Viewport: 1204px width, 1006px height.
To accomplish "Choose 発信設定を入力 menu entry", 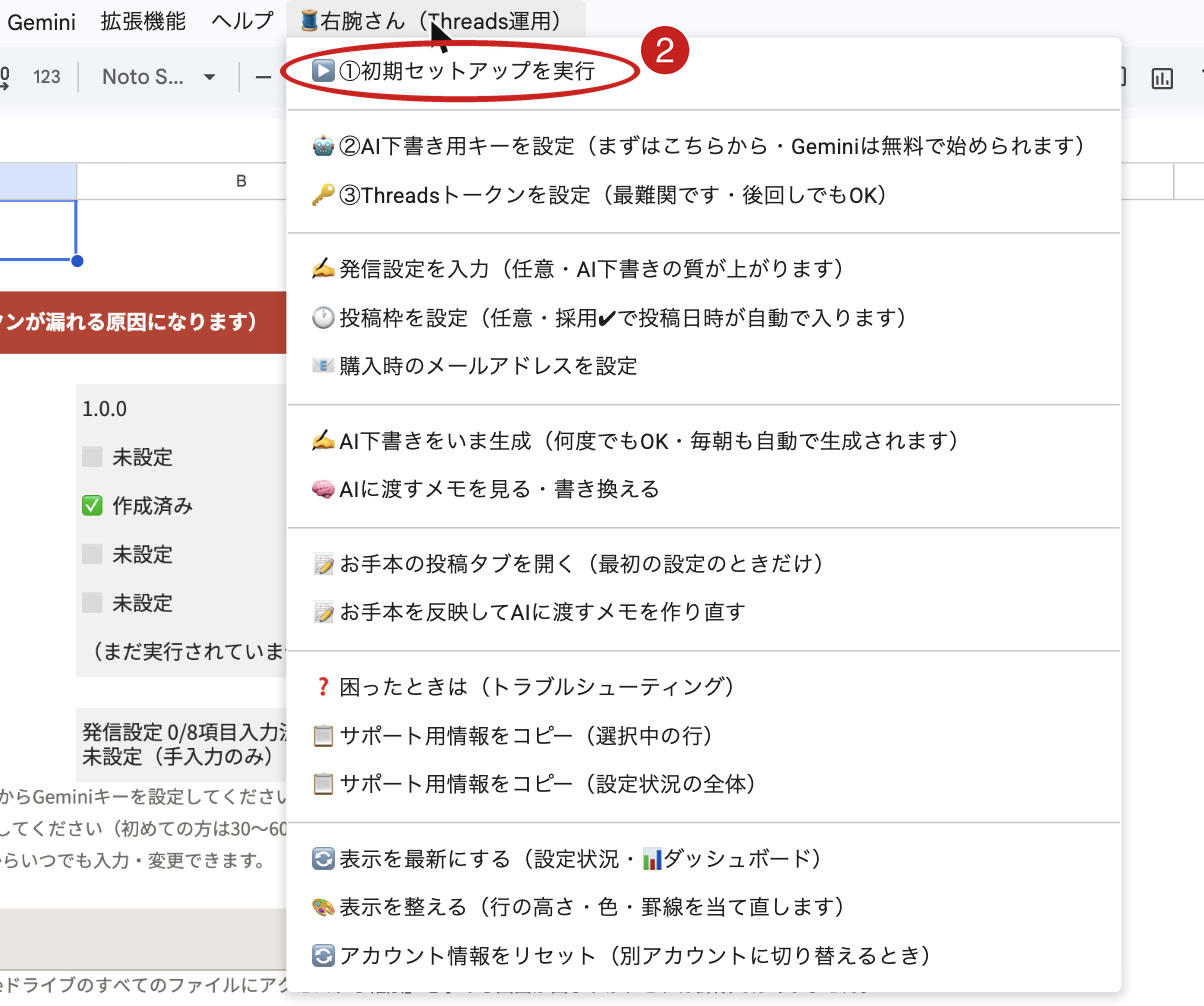I will click(704, 269).
